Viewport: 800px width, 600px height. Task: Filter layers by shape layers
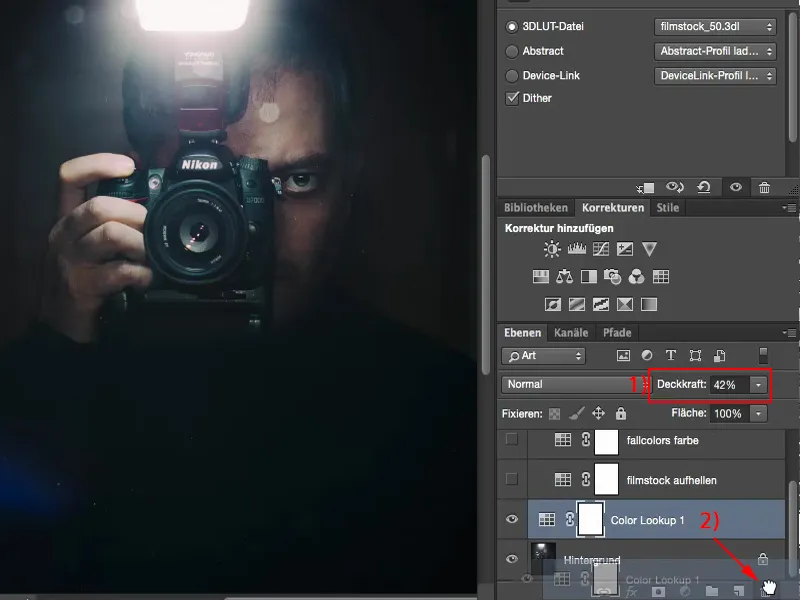pos(695,356)
